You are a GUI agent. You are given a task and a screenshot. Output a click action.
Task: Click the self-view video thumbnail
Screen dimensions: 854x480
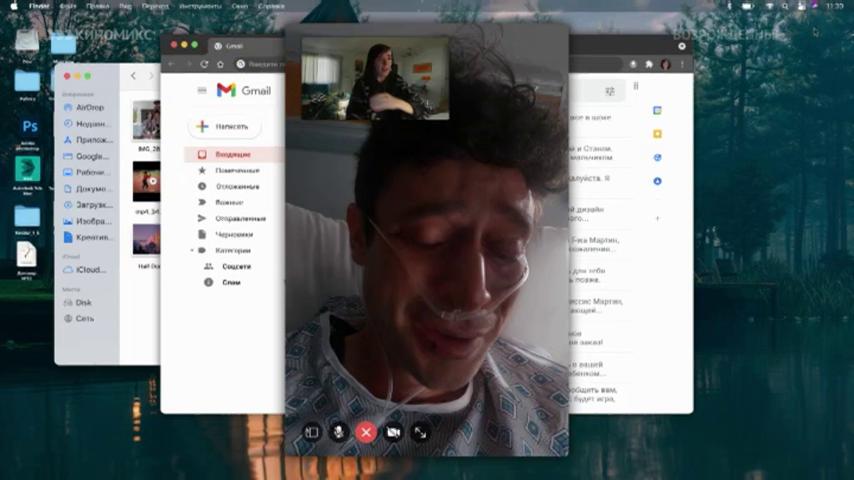click(375, 78)
